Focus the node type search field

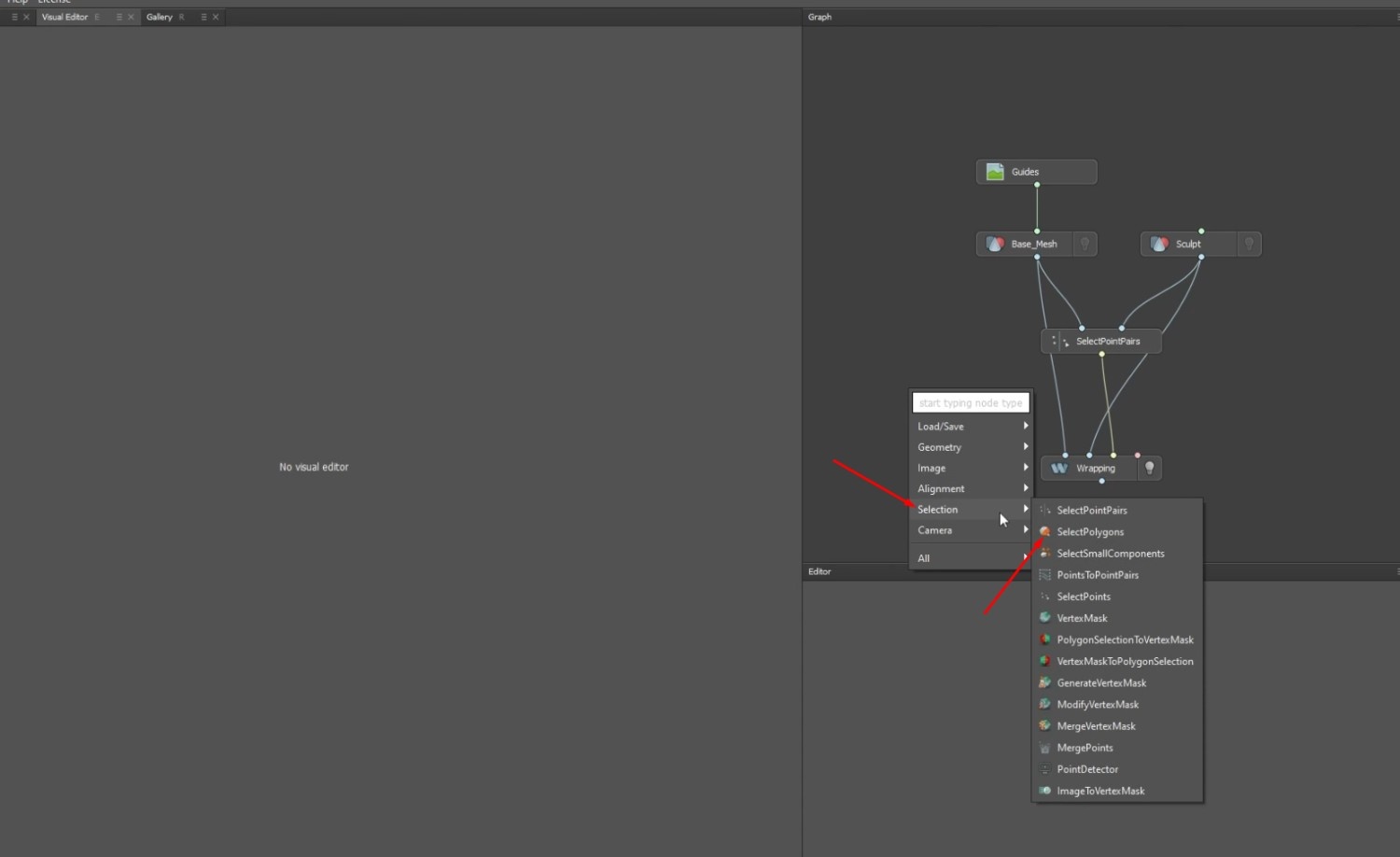(971, 402)
